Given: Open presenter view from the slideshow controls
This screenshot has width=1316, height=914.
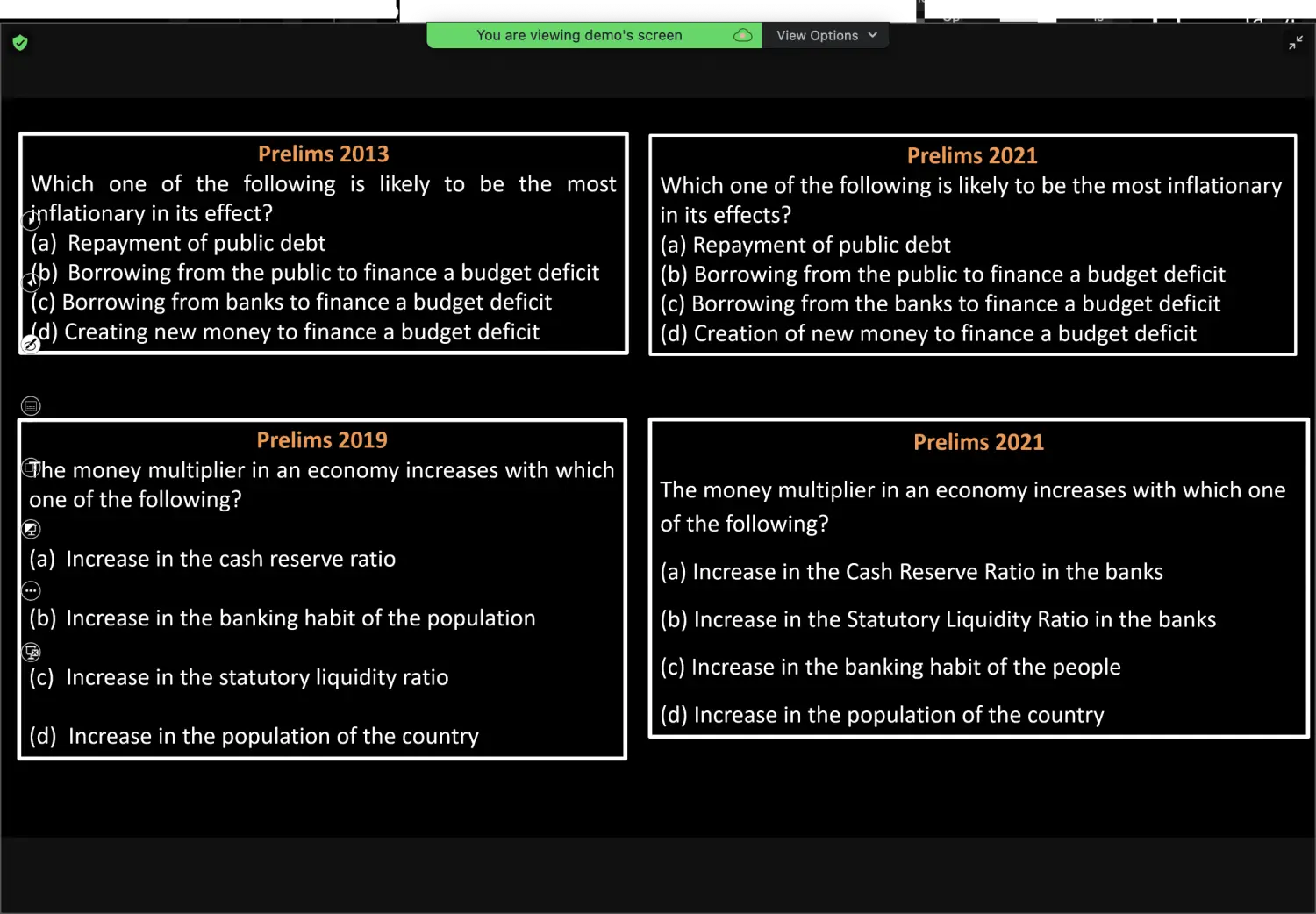Looking at the screenshot, I should tap(31, 529).
